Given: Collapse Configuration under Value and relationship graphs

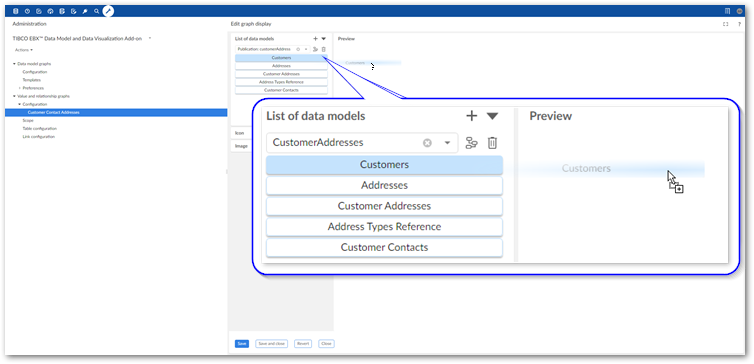Looking at the screenshot, I should coord(19,104).
